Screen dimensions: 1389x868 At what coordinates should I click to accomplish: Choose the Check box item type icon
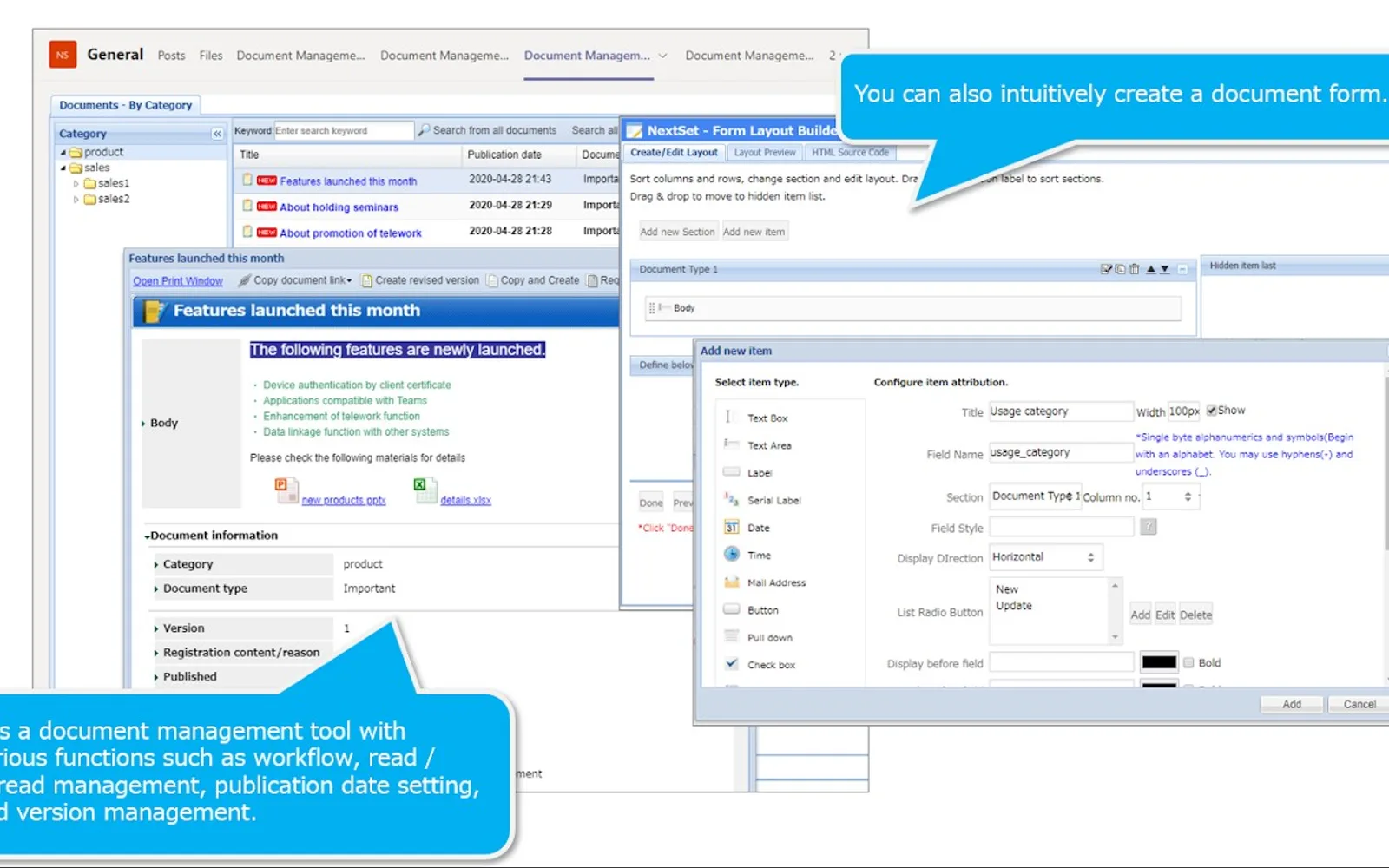[731, 664]
